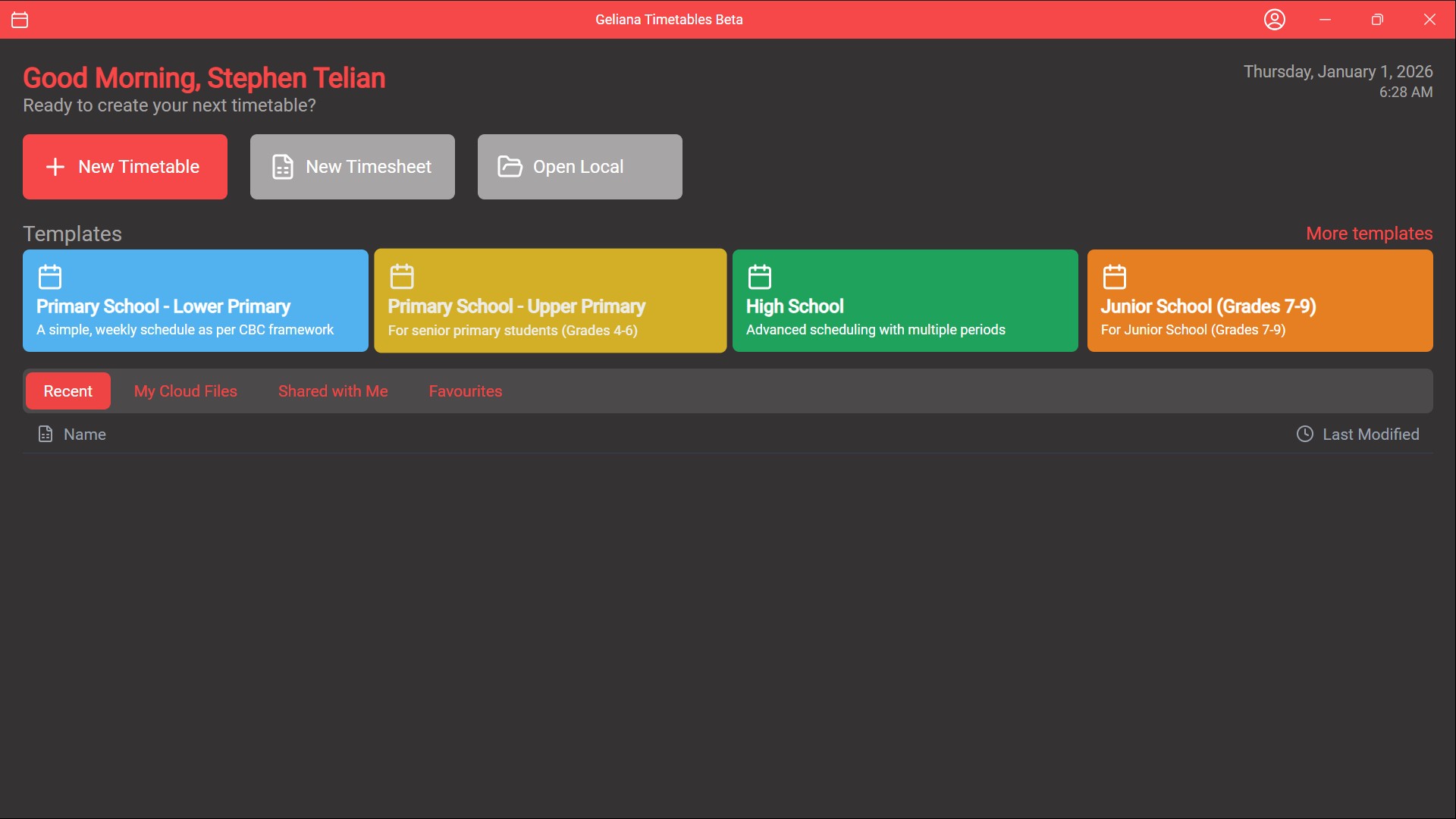Click the file icon next to Name header
The image size is (1456, 819).
(45, 434)
